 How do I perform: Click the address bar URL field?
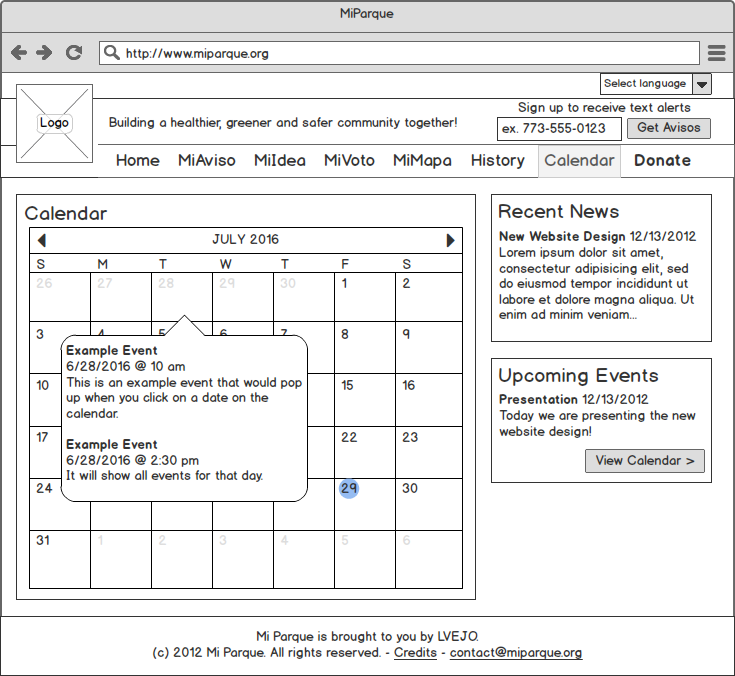(399, 53)
